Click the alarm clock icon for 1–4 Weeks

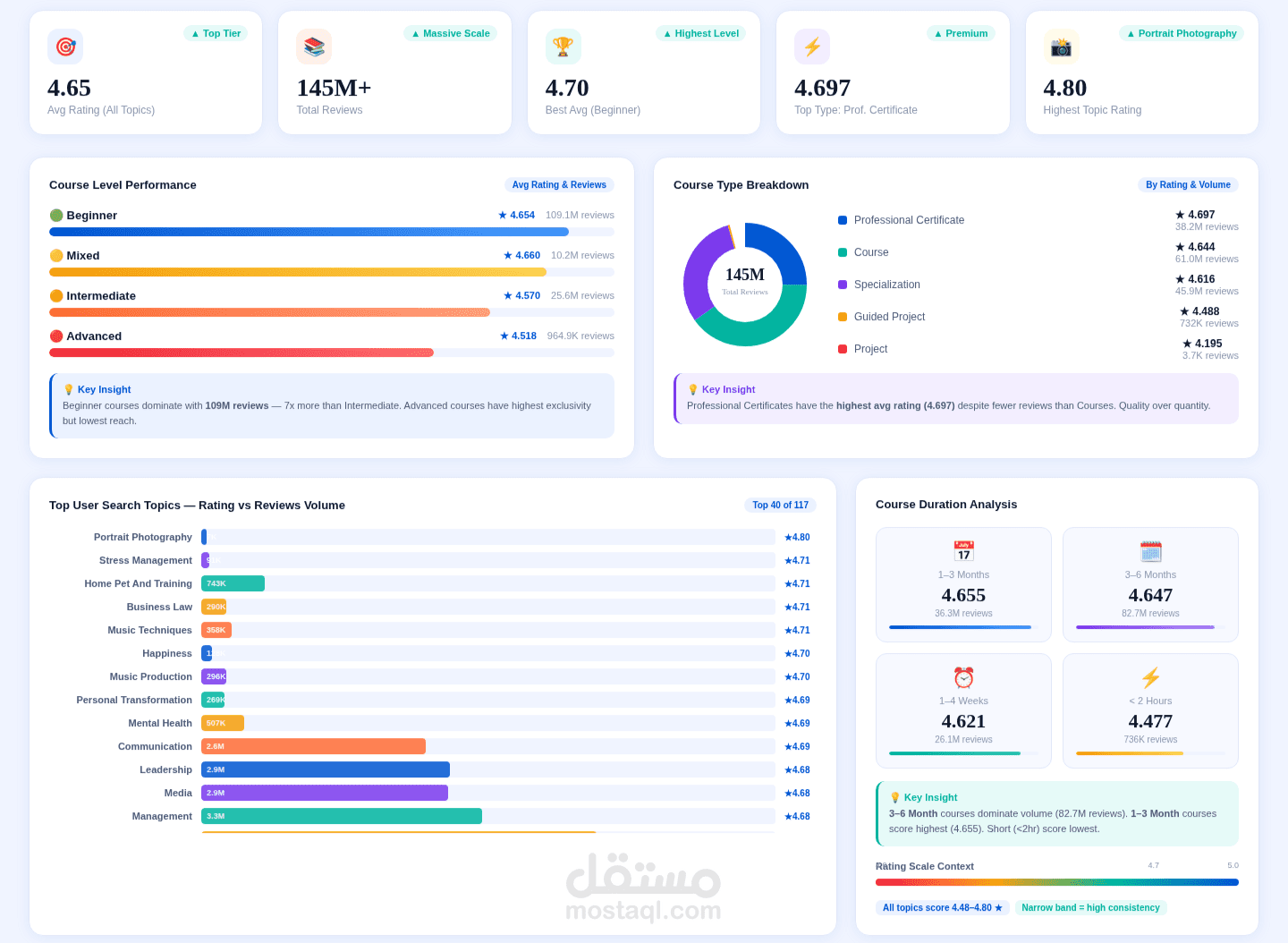pyautogui.click(x=963, y=677)
